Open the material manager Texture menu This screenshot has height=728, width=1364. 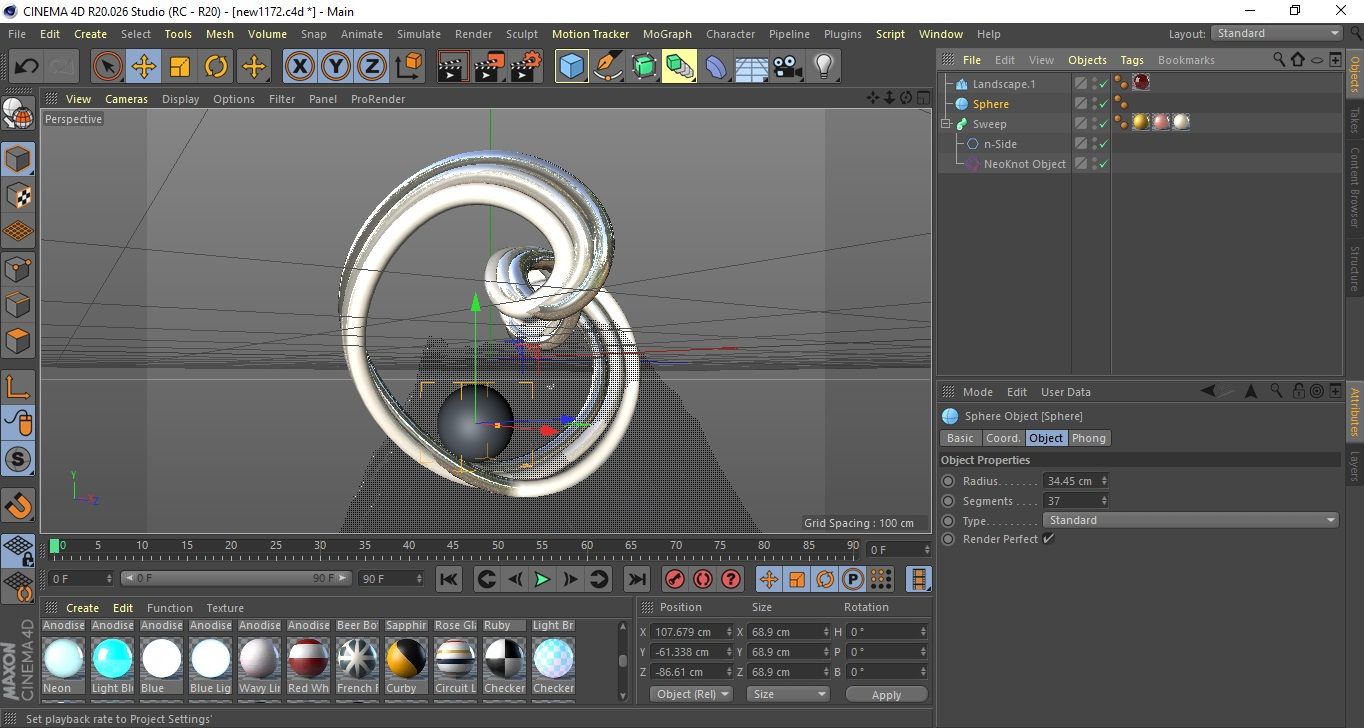pyautogui.click(x=225, y=608)
